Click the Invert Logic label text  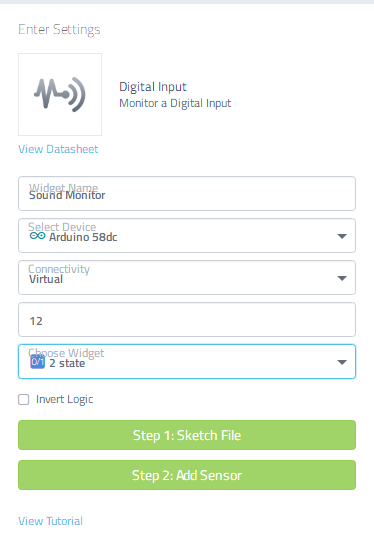(64, 400)
